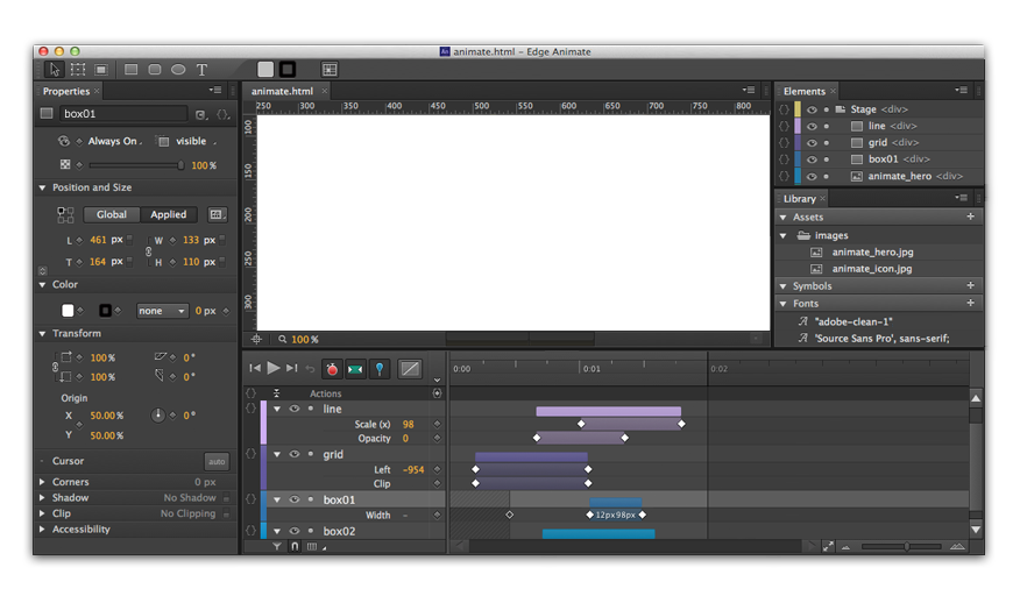Select the Text tool
Viewport: 1020px width, 603px height.
click(201, 70)
